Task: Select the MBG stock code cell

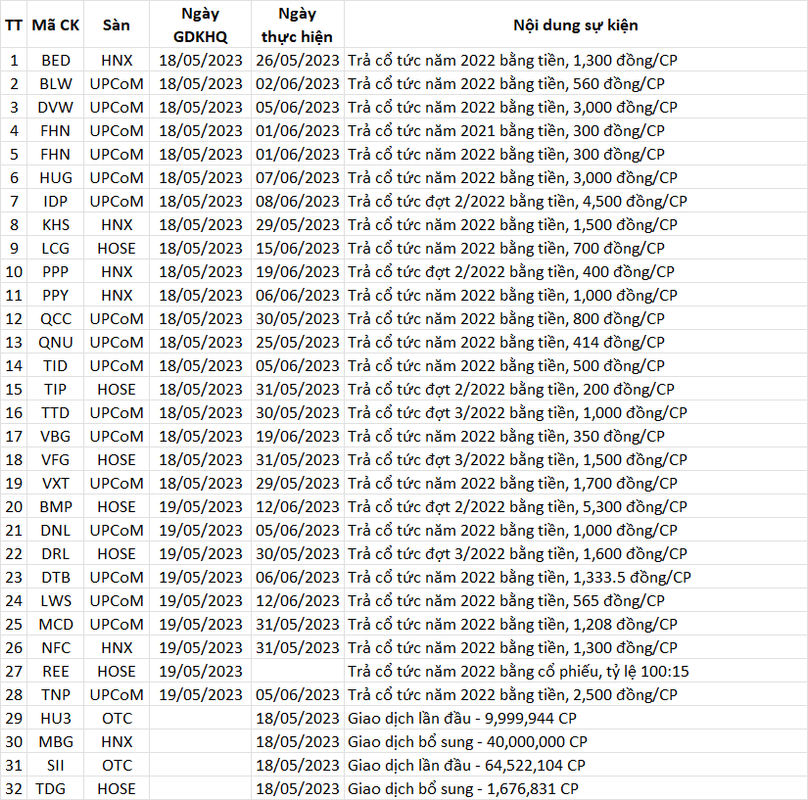Action: [x=55, y=742]
